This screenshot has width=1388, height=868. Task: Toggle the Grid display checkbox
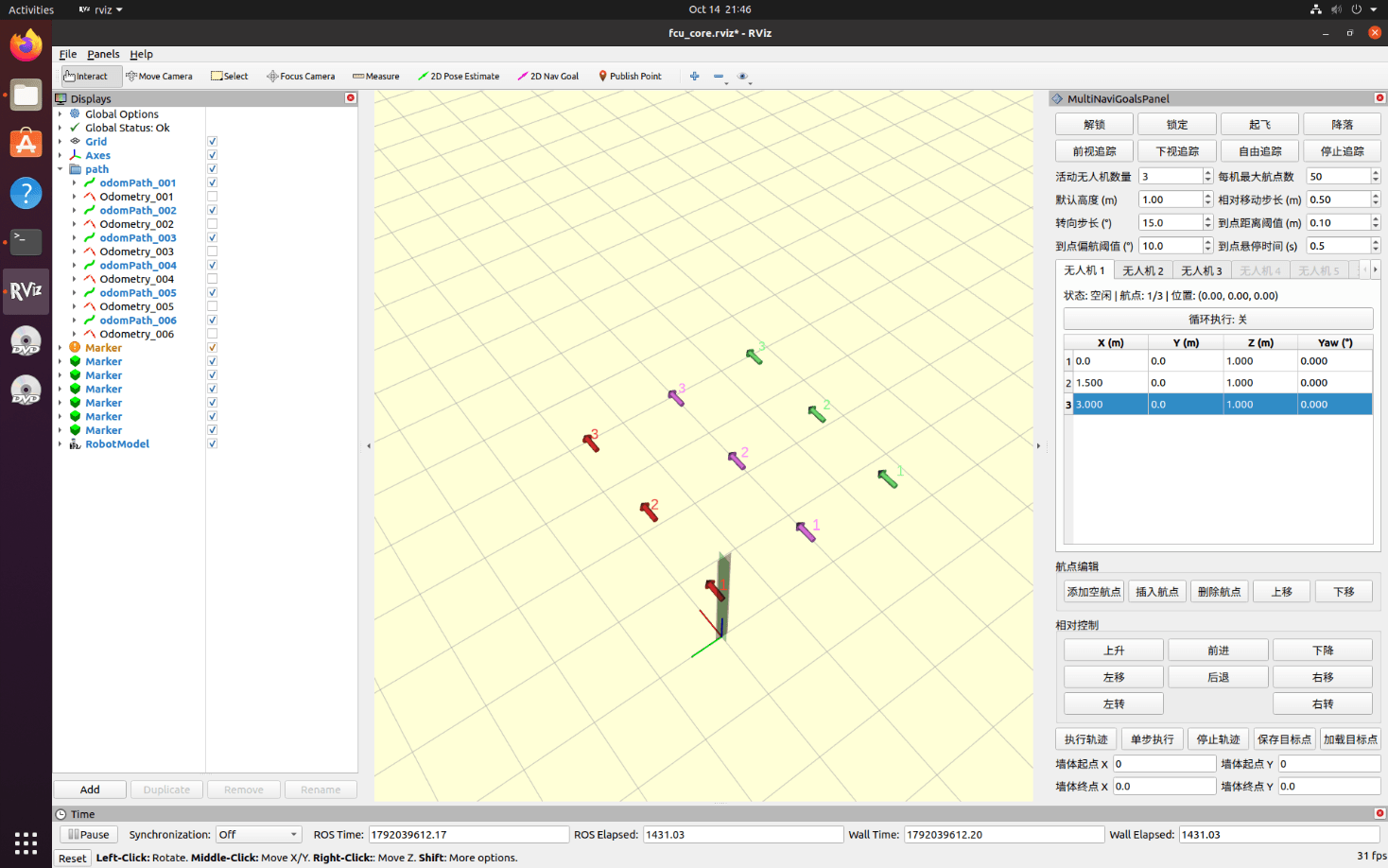click(x=213, y=142)
